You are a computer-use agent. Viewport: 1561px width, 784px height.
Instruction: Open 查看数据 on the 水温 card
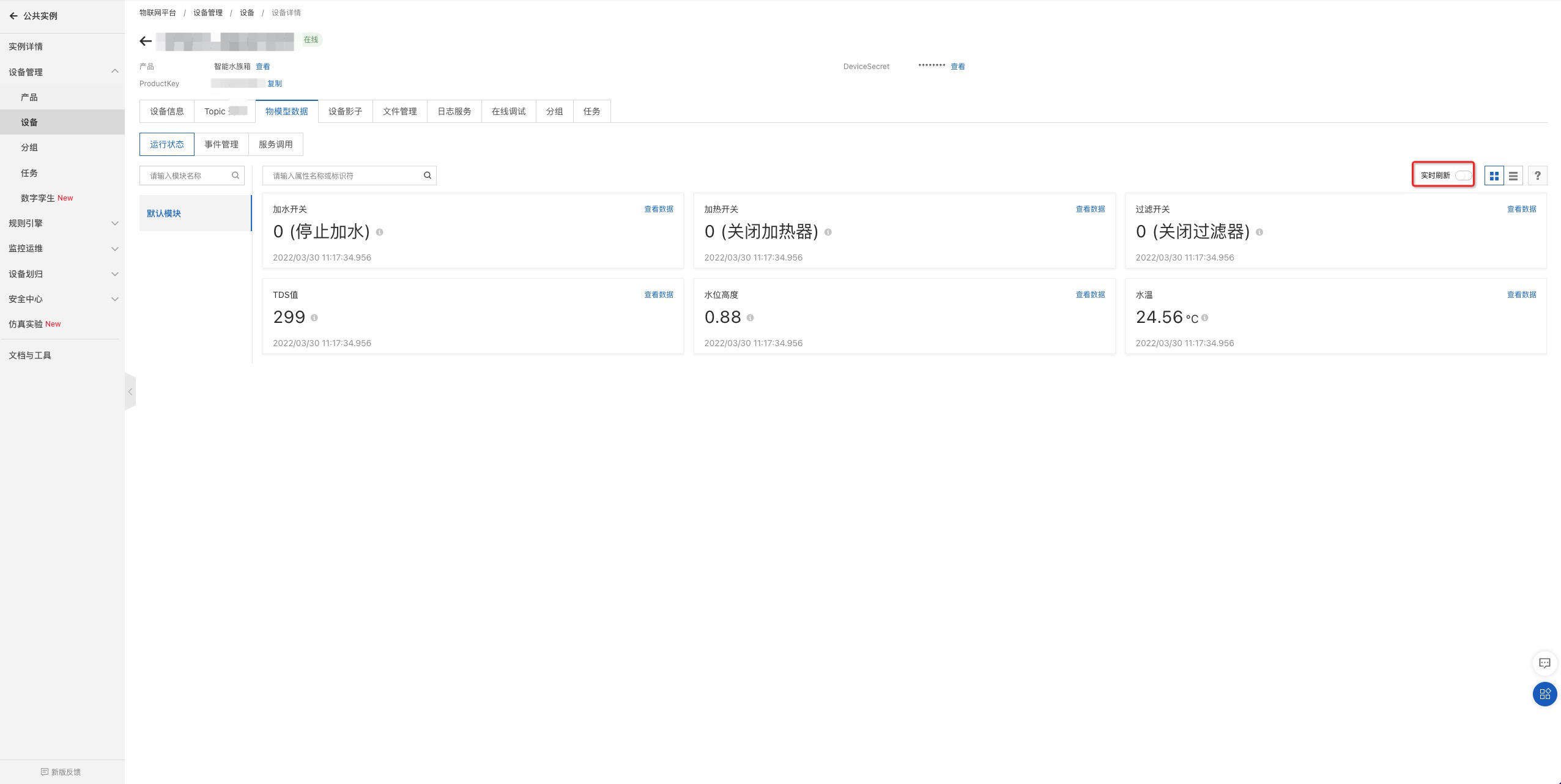[x=1522, y=294]
